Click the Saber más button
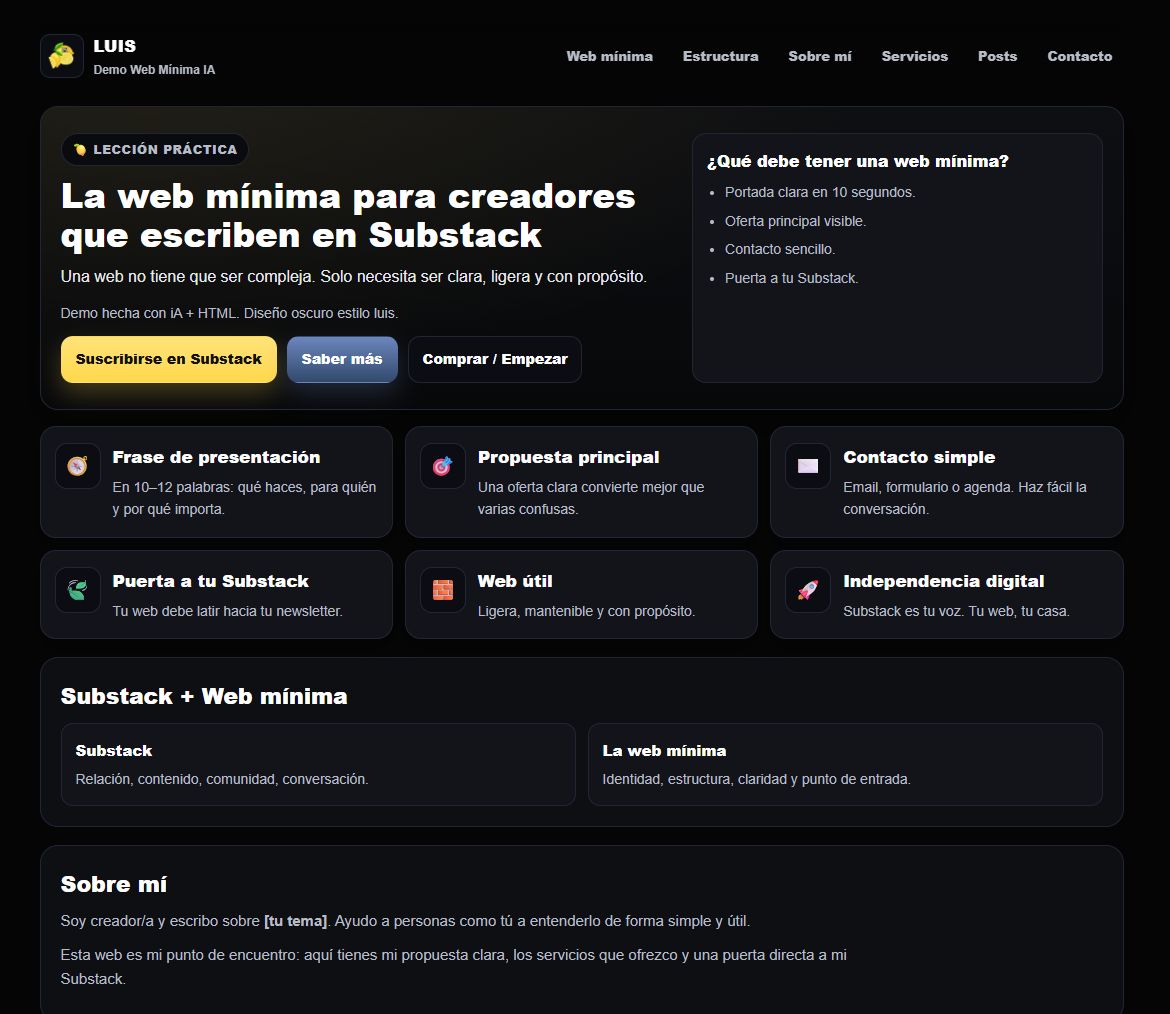Image resolution: width=1170 pixels, height=1014 pixels. coord(342,359)
